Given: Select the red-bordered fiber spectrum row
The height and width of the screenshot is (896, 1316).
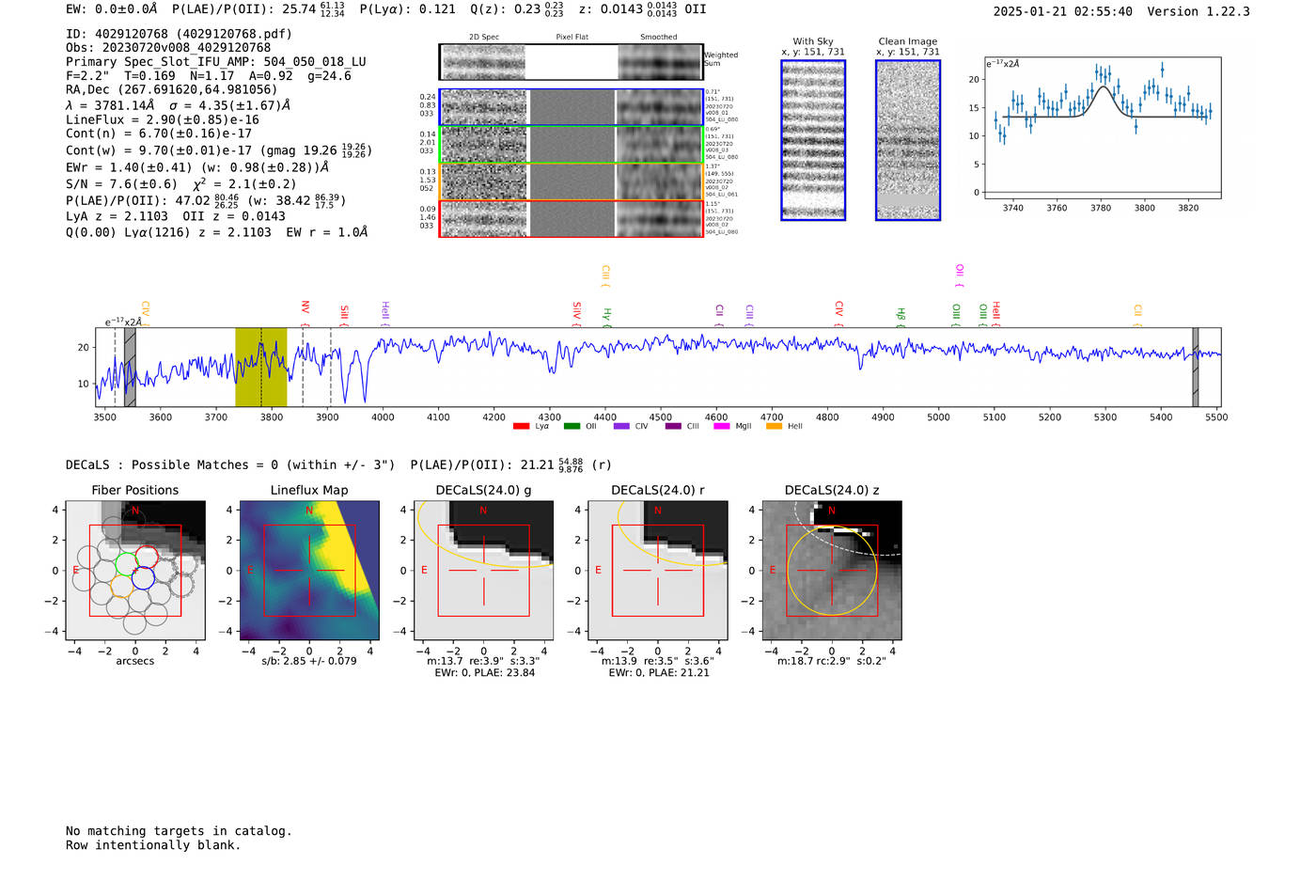Looking at the screenshot, I should 572,218.
